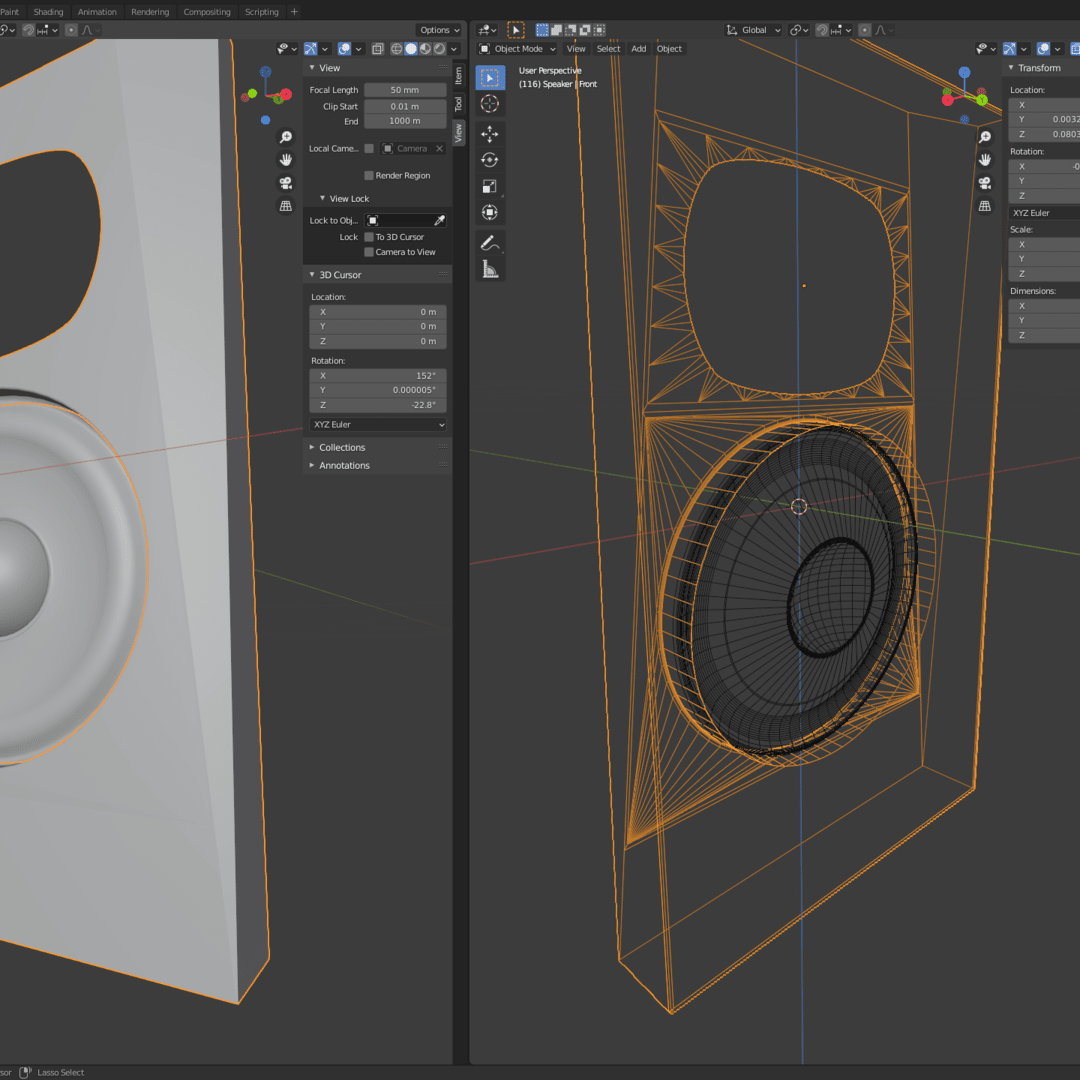The image size is (1080, 1080).
Task: Open the Object Mode dropdown
Action: (x=517, y=49)
